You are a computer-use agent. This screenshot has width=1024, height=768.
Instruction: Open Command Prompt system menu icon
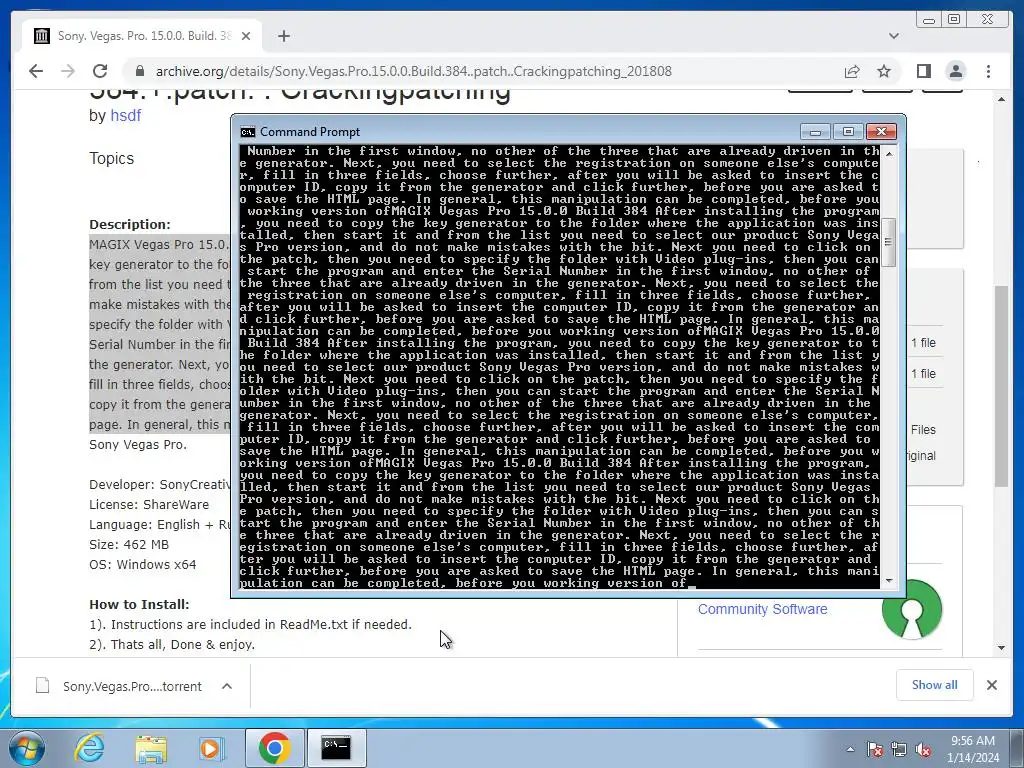(248, 132)
